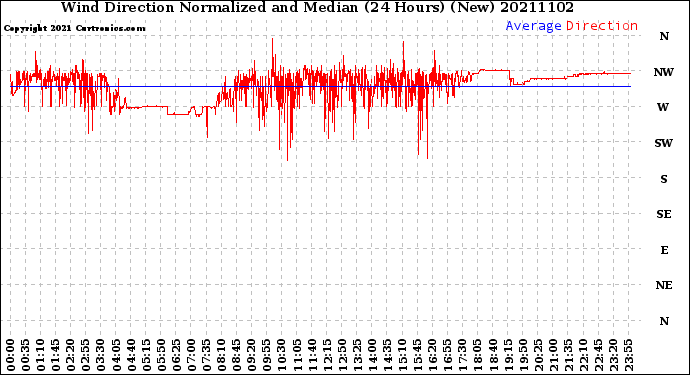Click the 'NE' axis label
The height and width of the screenshot is (375, 690).
(x=664, y=286)
